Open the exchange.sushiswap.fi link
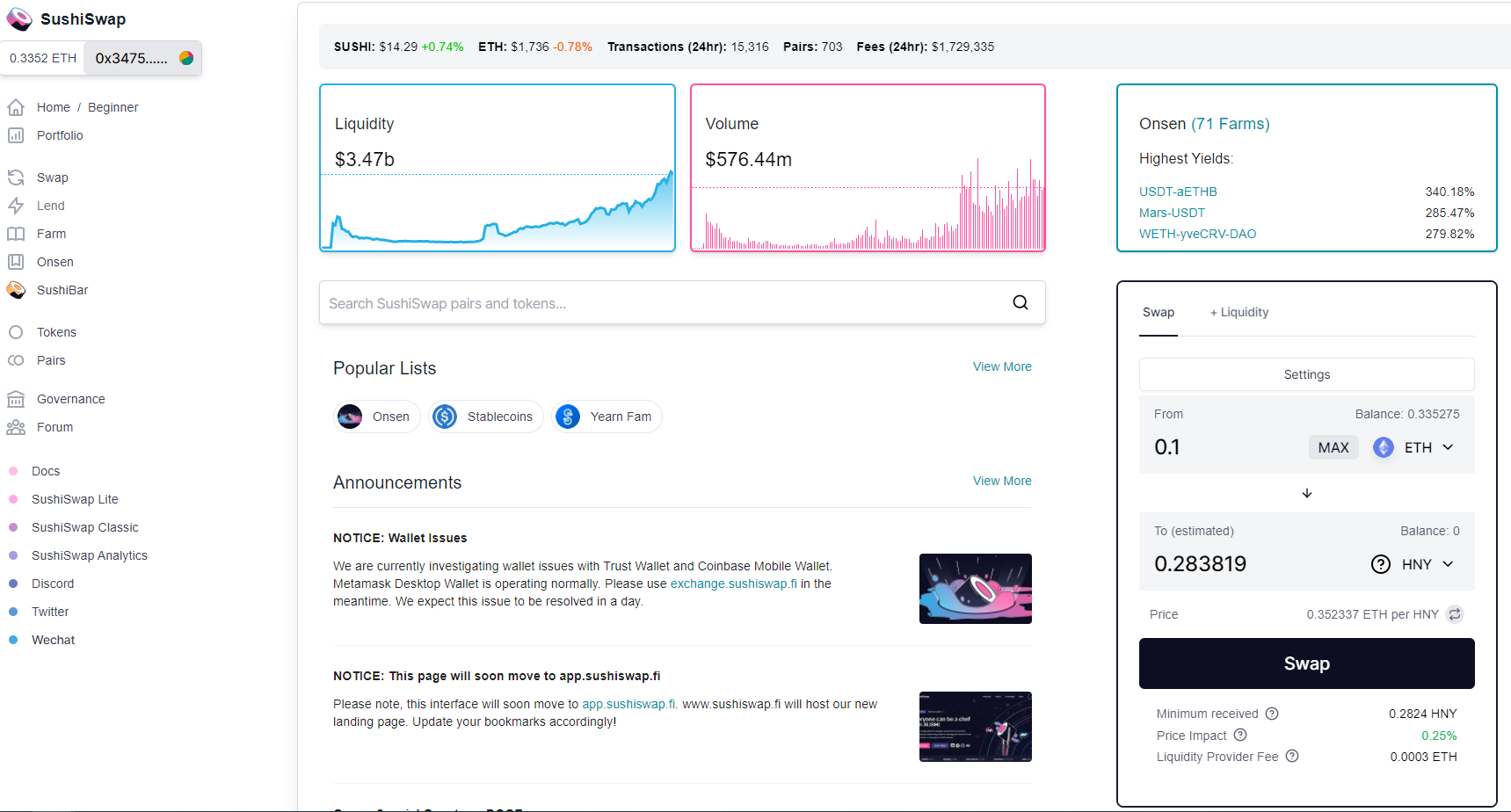Image resolution: width=1511 pixels, height=812 pixels. click(x=734, y=584)
